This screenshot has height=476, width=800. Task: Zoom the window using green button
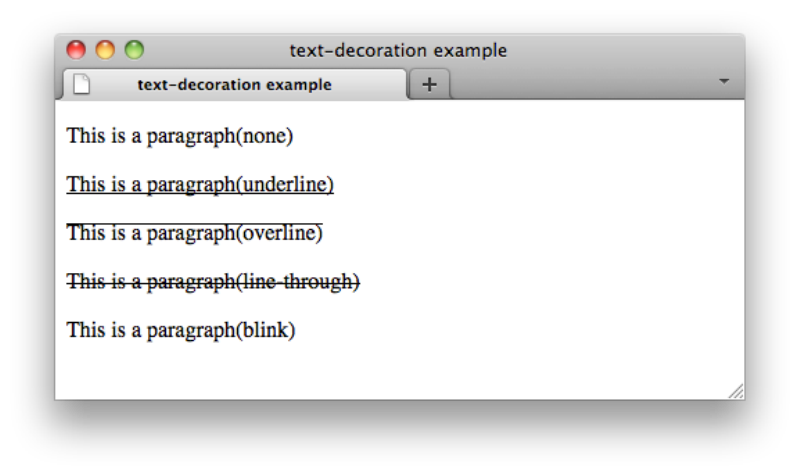click(134, 50)
